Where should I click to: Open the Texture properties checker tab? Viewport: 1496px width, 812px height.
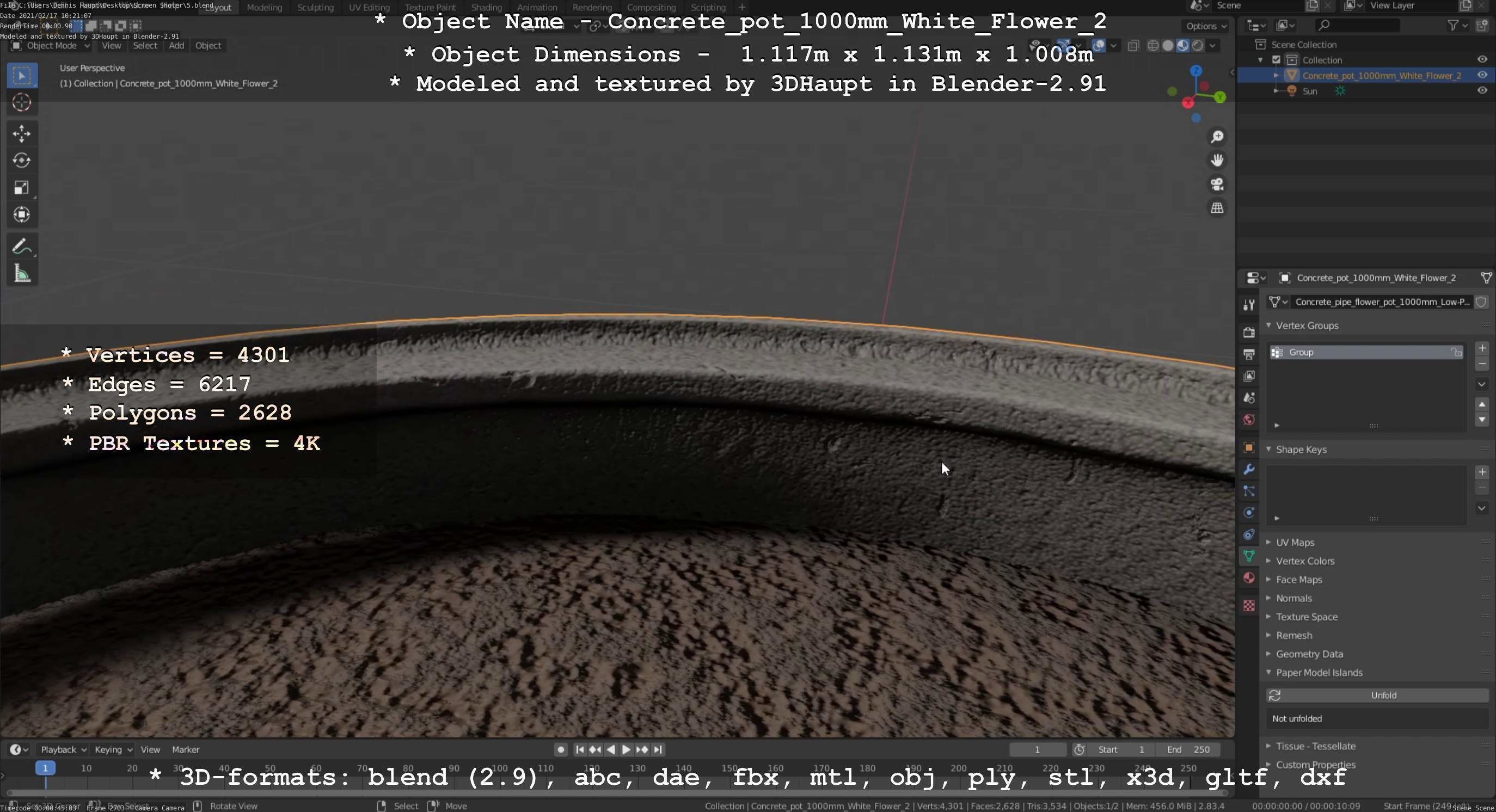click(1249, 605)
